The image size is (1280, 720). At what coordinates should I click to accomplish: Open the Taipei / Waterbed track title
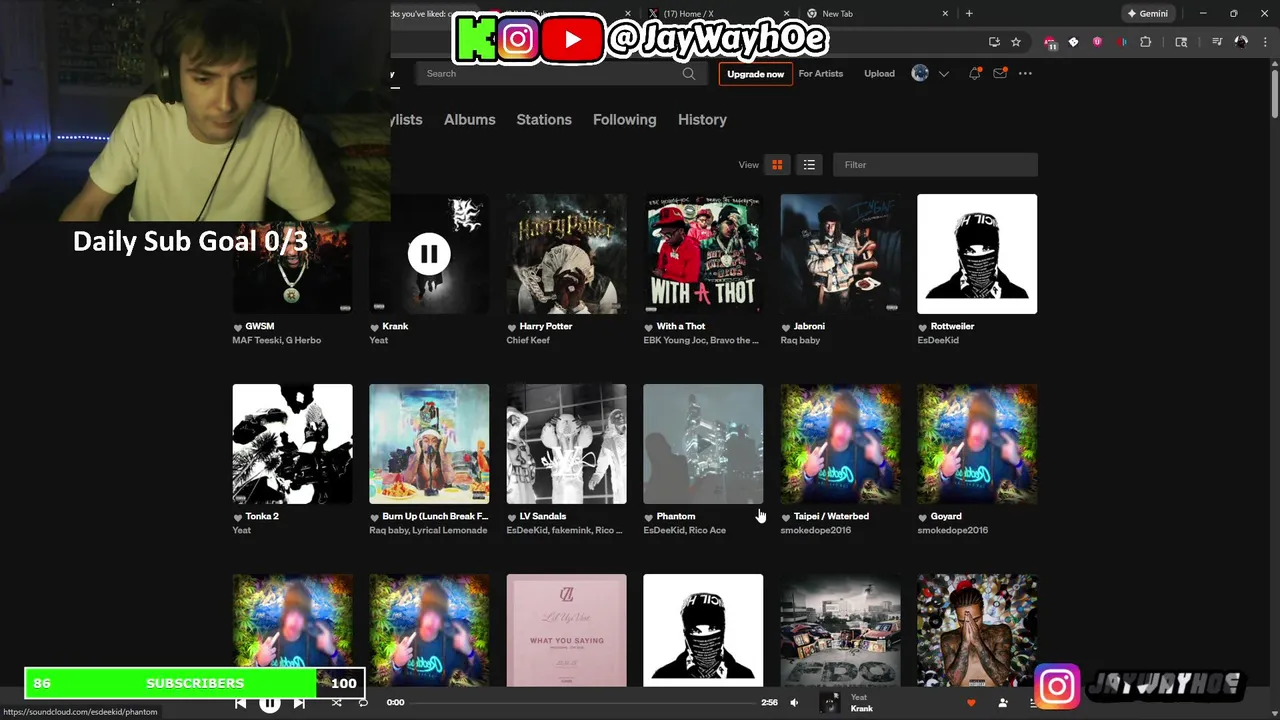[831, 517]
